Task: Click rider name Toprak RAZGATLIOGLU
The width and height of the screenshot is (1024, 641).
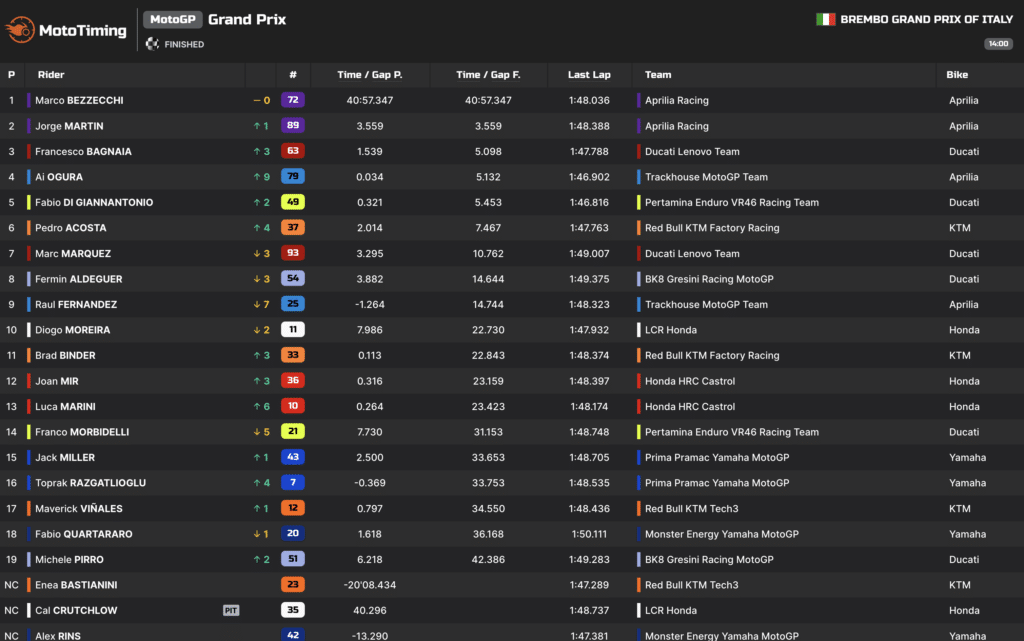Action: [90, 483]
